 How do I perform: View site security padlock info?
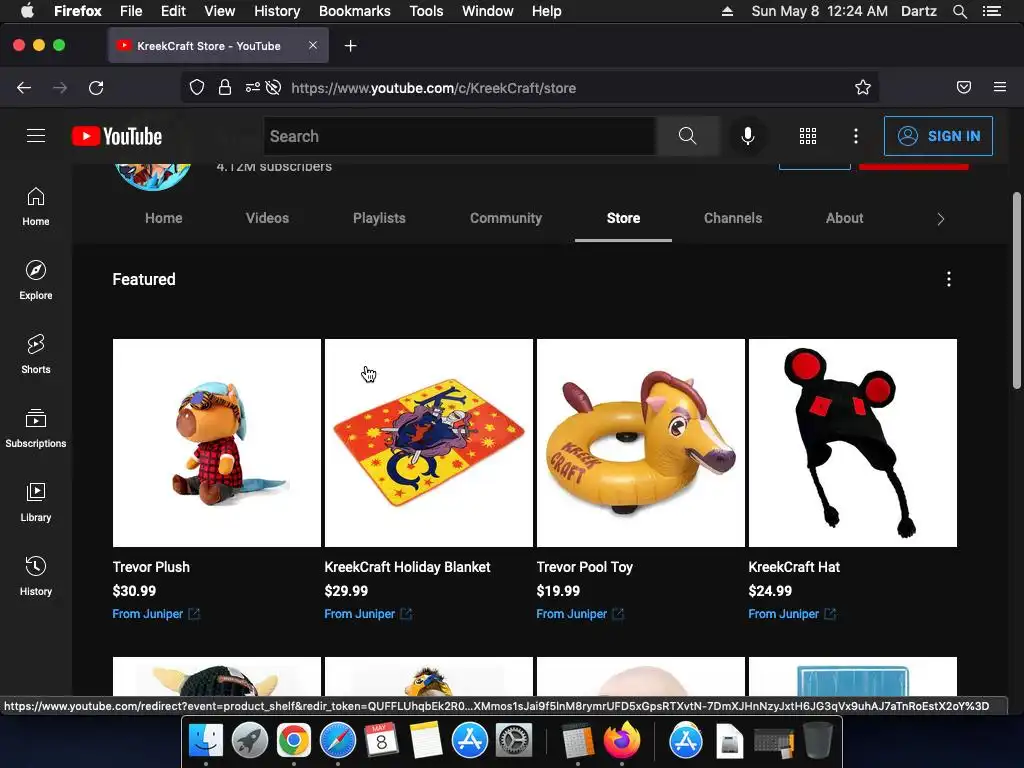click(x=225, y=88)
